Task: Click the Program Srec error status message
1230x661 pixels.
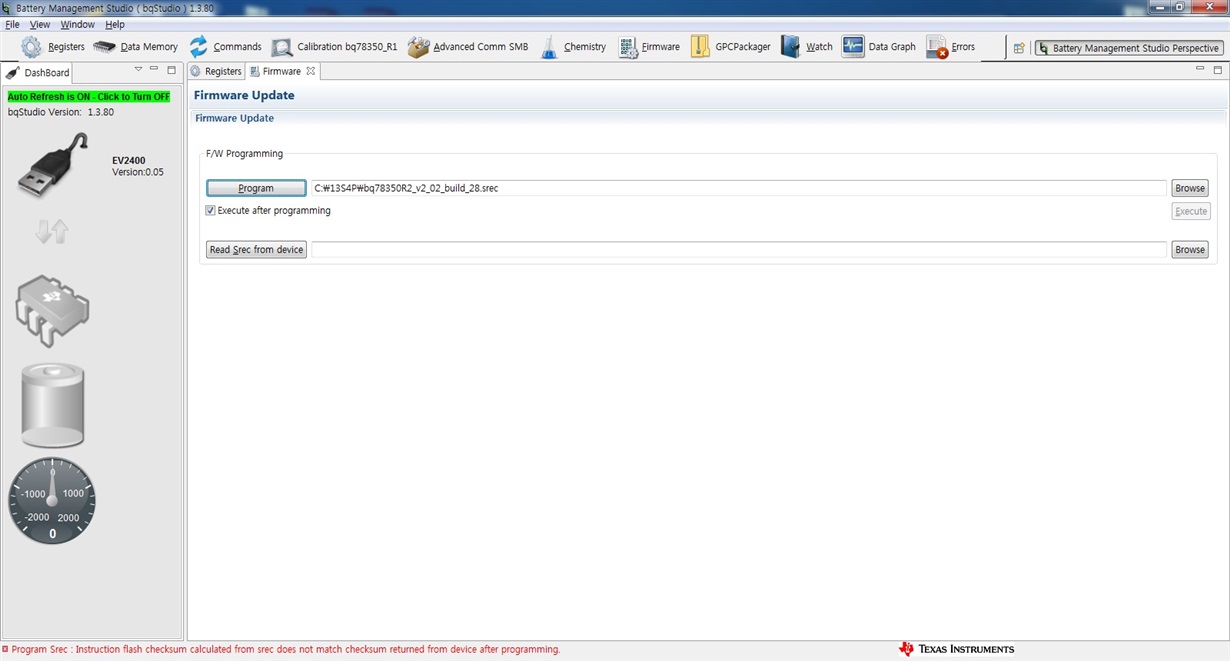Action: click(x=285, y=649)
